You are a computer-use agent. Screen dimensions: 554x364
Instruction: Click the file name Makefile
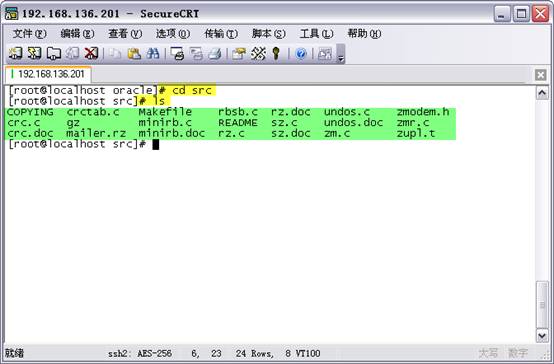tap(165, 112)
